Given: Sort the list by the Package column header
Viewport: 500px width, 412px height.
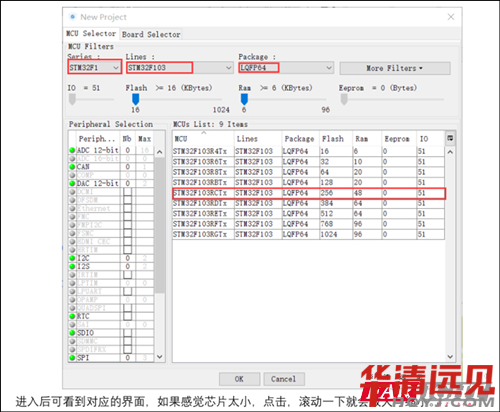Looking at the screenshot, I should pos(301,139).
